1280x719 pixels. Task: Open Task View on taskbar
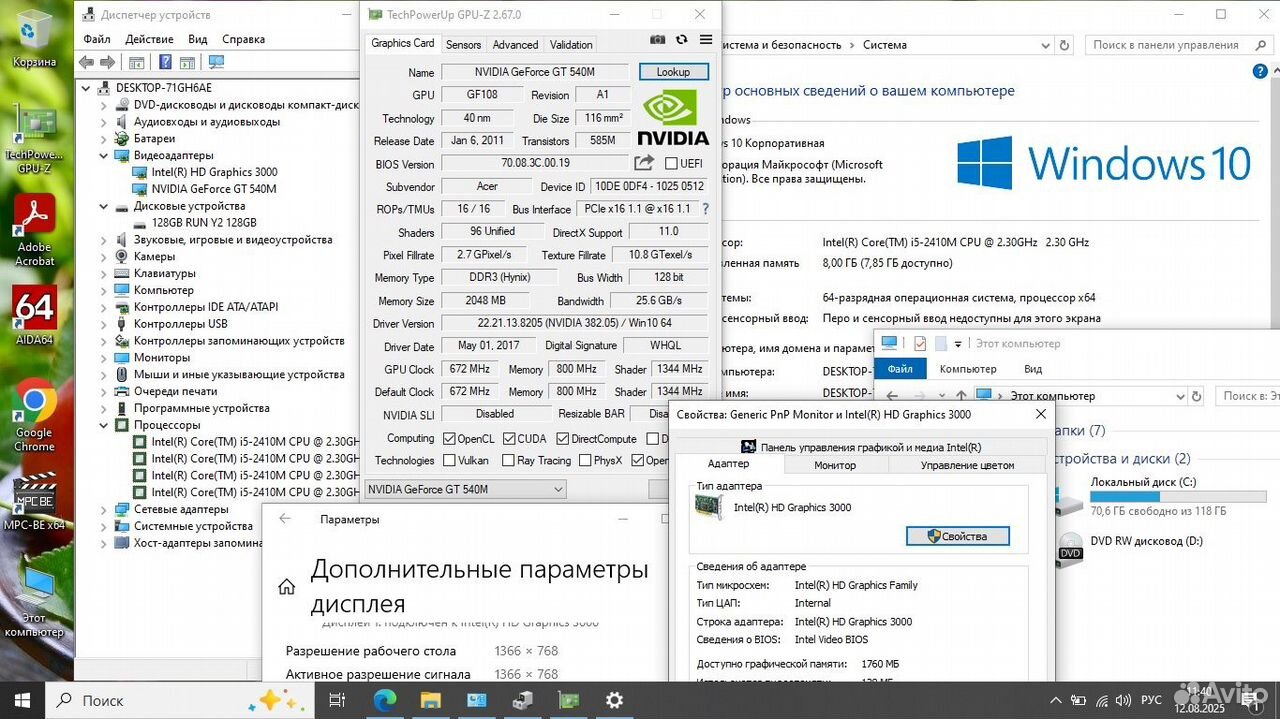(x=337, y=700)
